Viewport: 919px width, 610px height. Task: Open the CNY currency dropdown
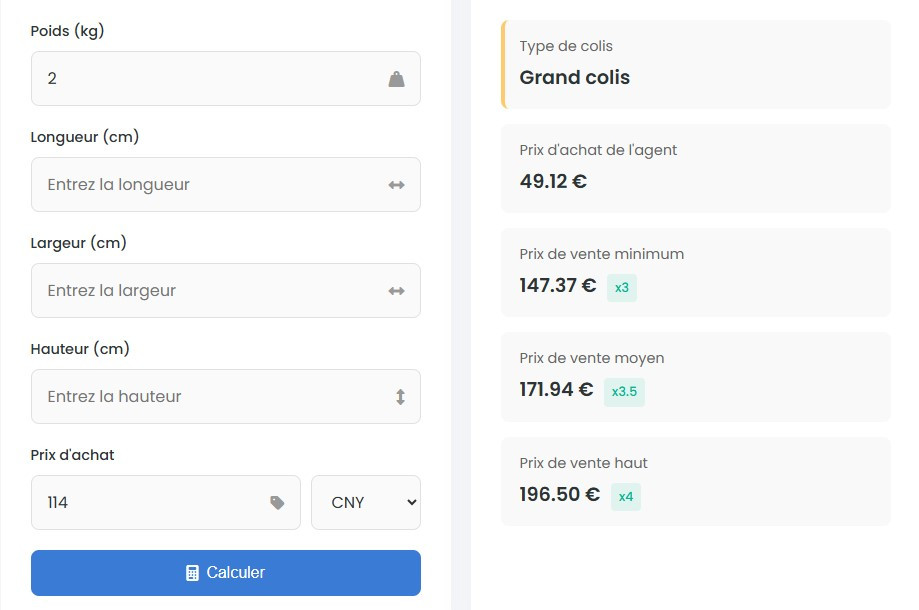[x=366, y=502]
